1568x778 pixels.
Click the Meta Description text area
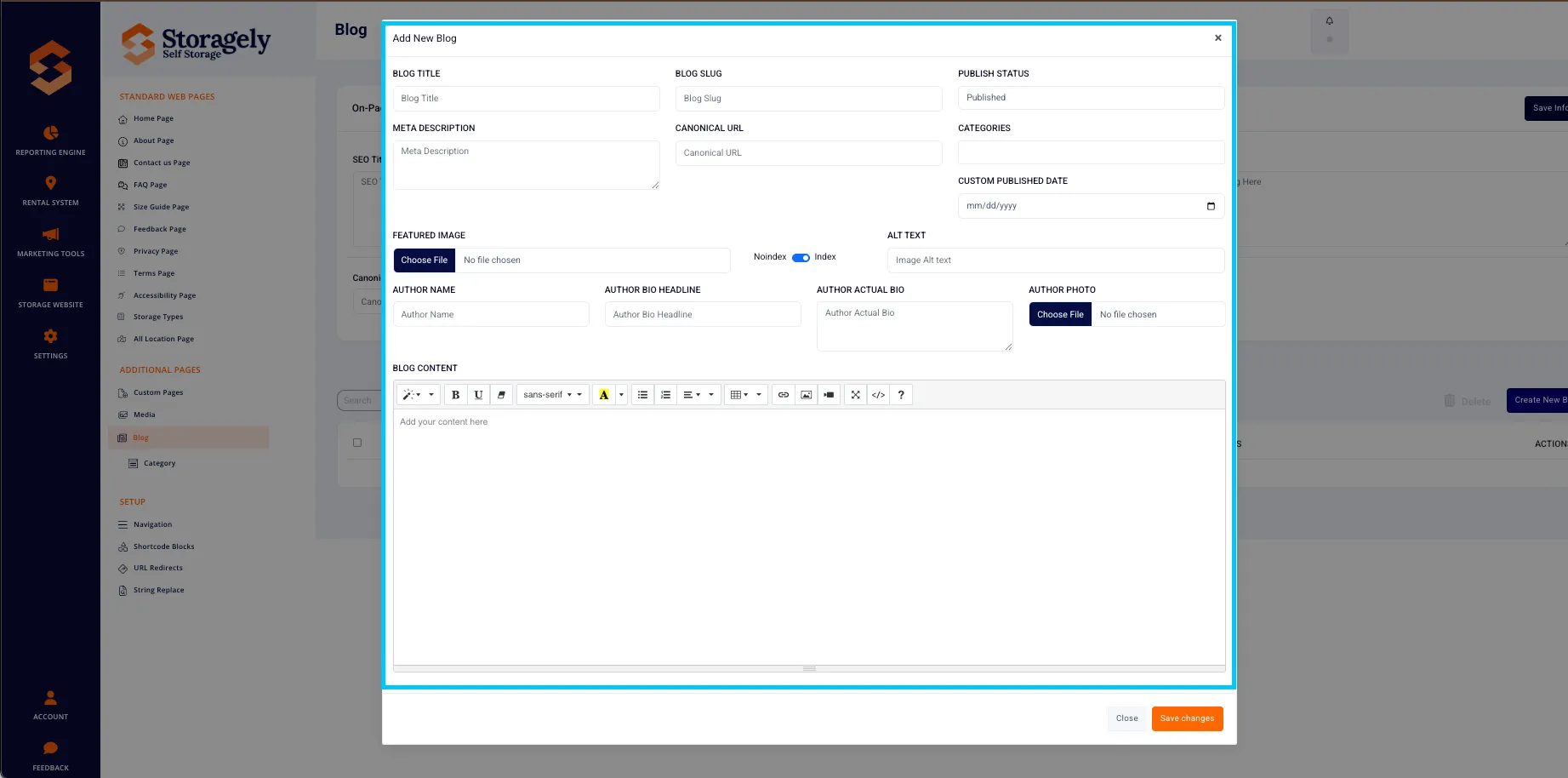click(x=526, y=165)
